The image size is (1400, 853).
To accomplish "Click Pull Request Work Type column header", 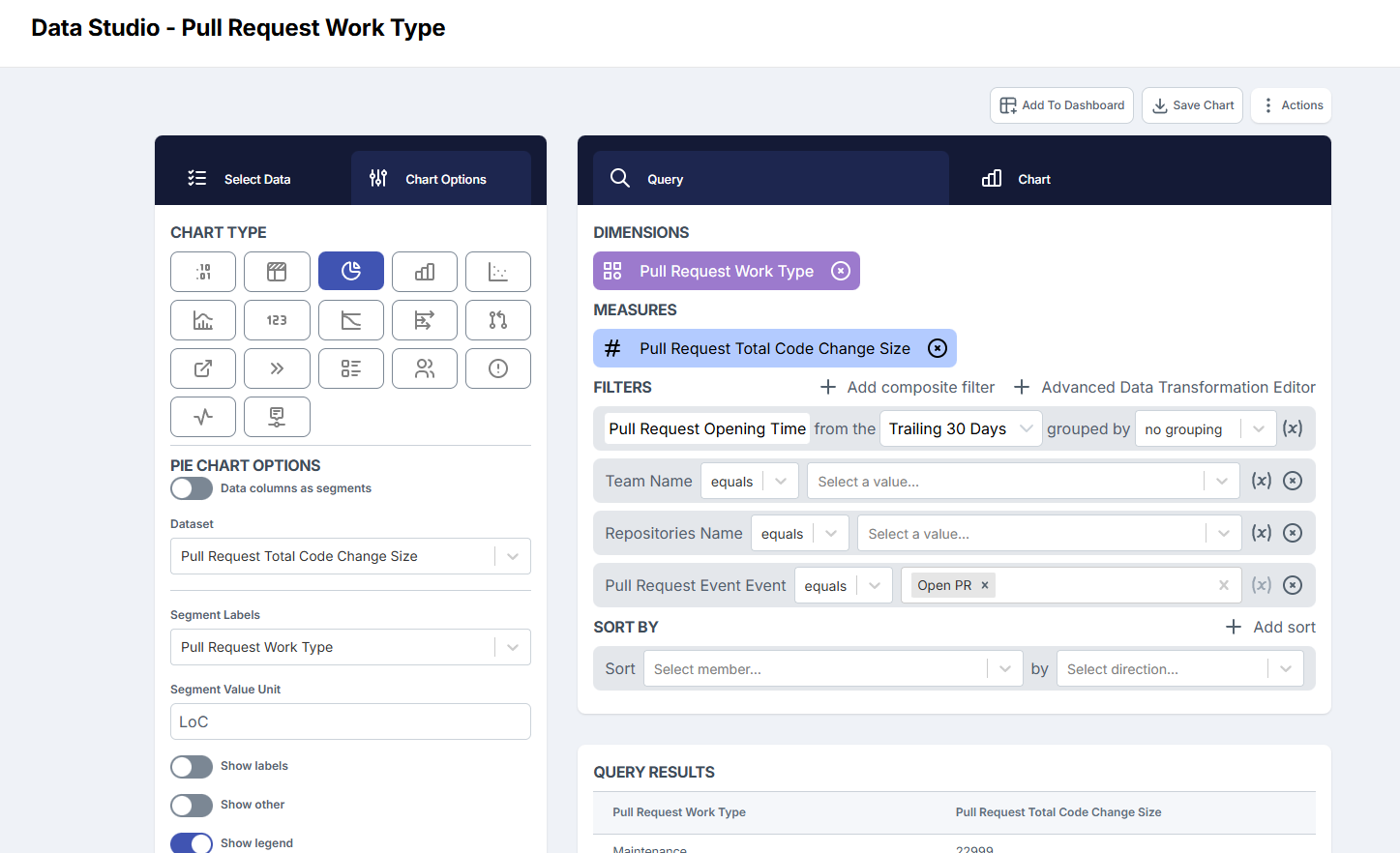I will coord(679,812).
